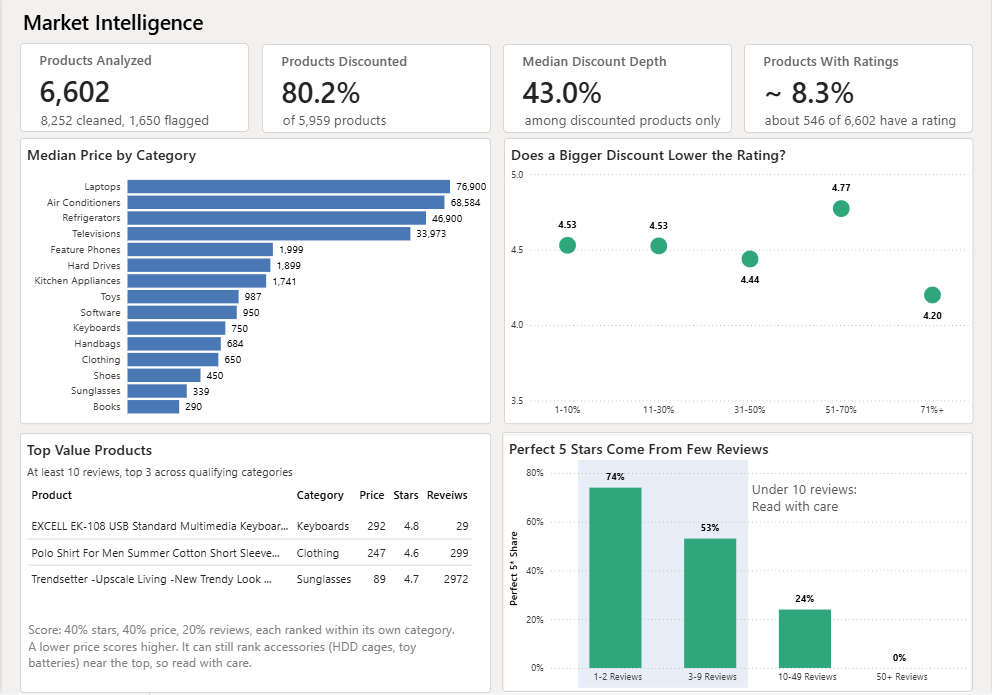The image size is (992, 695).
Task: Click the stars value 4.8
Action: (x=411, y=526)
